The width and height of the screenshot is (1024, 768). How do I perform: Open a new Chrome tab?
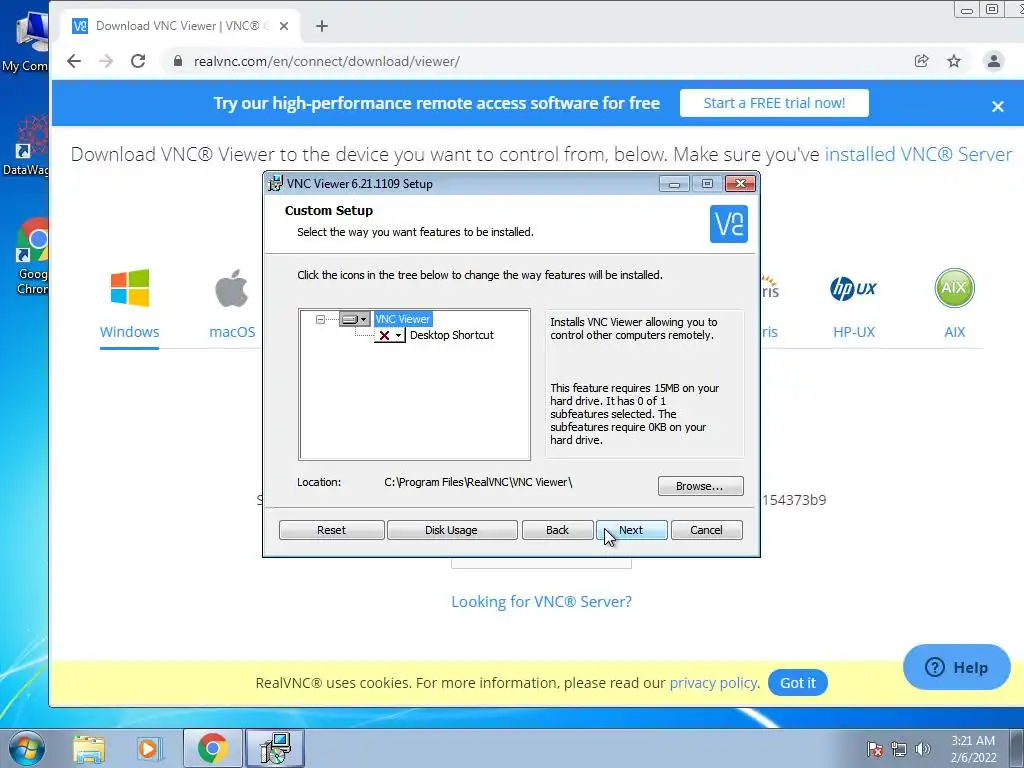tap(321, 26)
